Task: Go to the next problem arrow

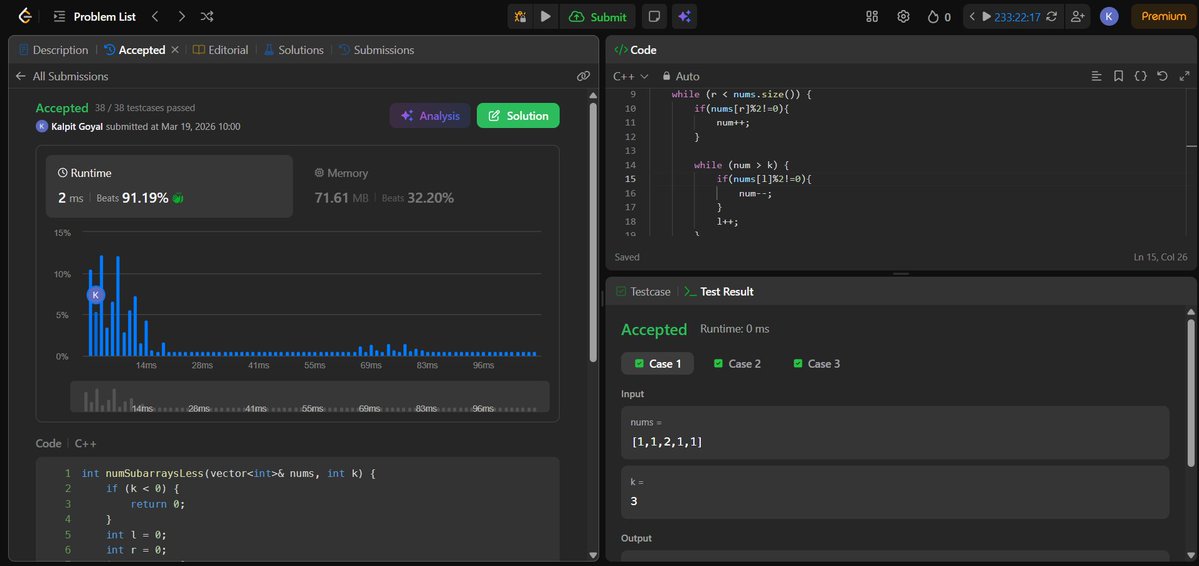Action: (x=181, y=16)
